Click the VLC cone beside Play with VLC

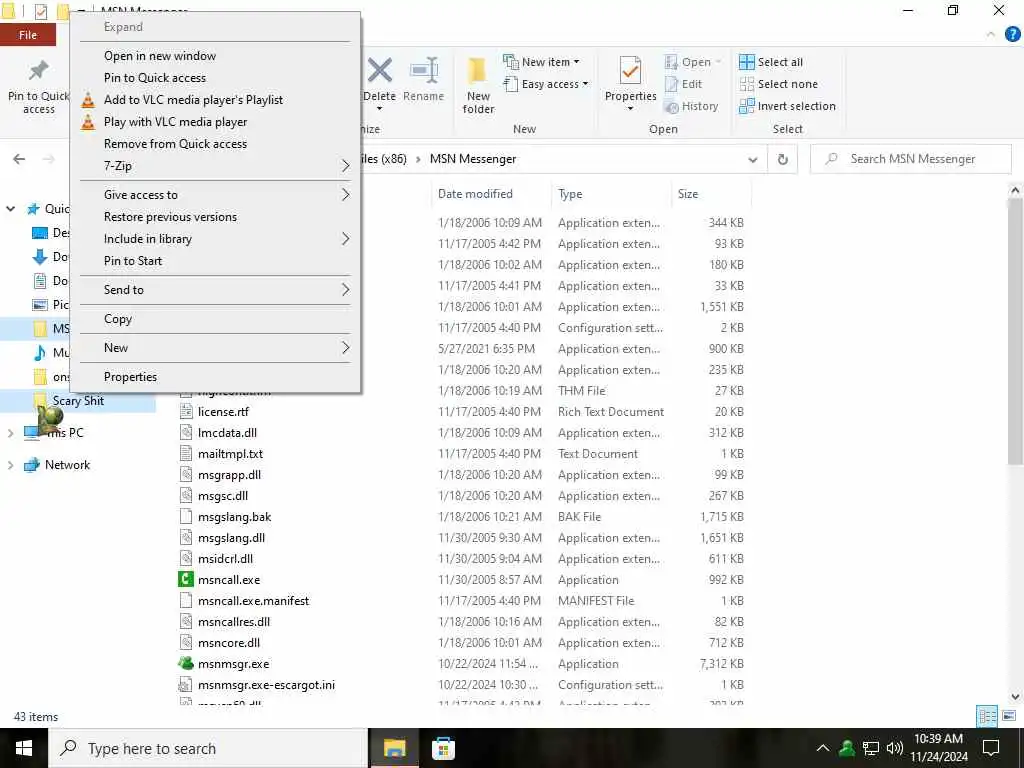[x=88, y=121]
